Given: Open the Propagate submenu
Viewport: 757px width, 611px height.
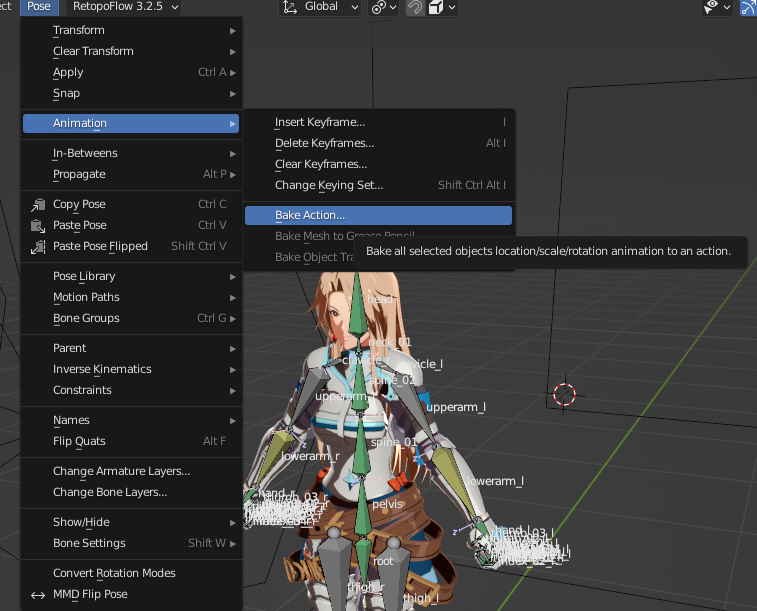Looking at the screenshot, I should (131, 174).
